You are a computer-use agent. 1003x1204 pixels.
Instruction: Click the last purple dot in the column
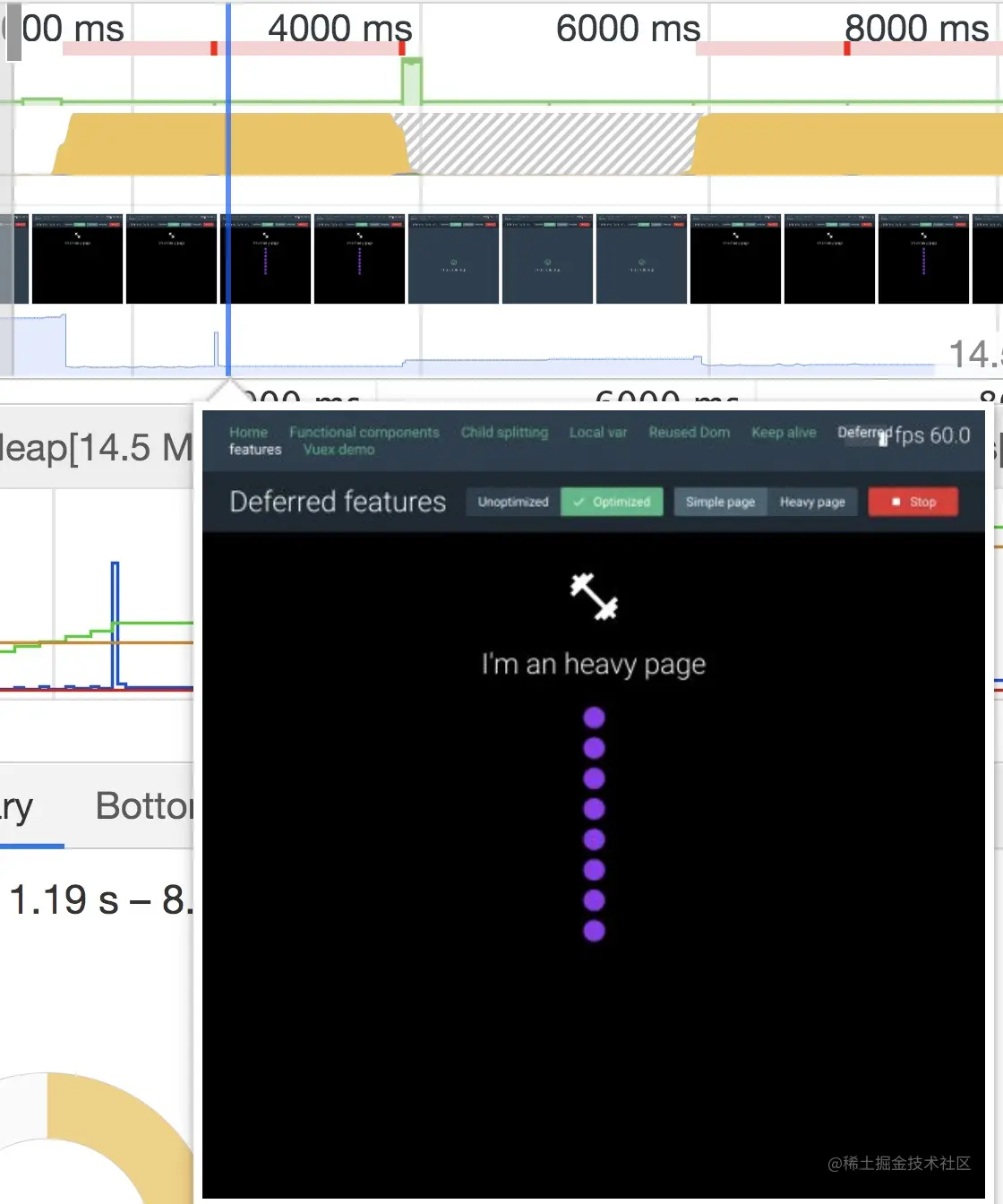click(594, 931)
